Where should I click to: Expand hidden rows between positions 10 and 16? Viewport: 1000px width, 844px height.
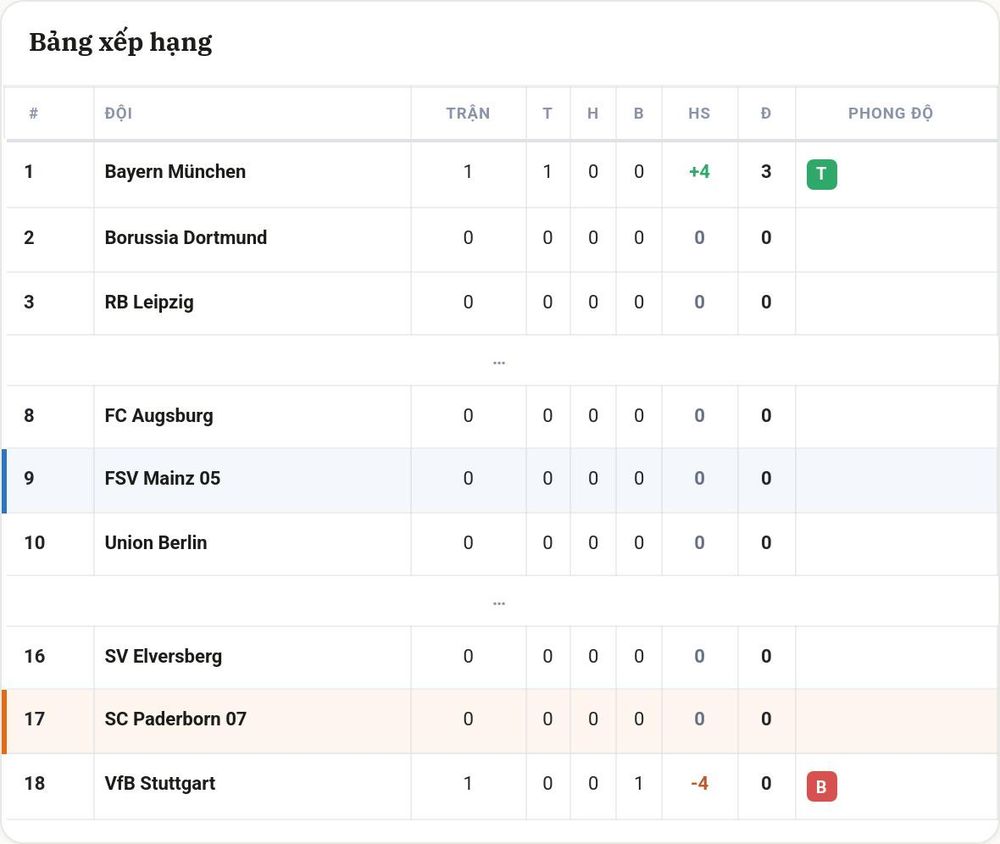(x=499, y=602)
